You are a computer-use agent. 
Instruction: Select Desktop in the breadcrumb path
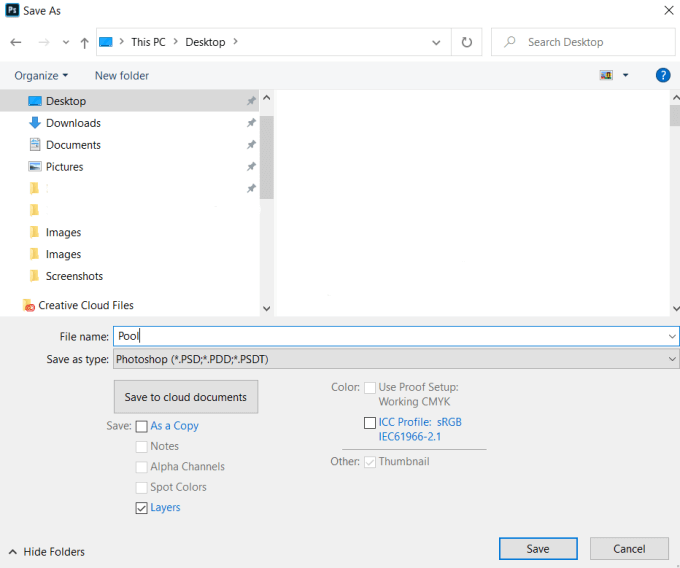click(205, 42)
